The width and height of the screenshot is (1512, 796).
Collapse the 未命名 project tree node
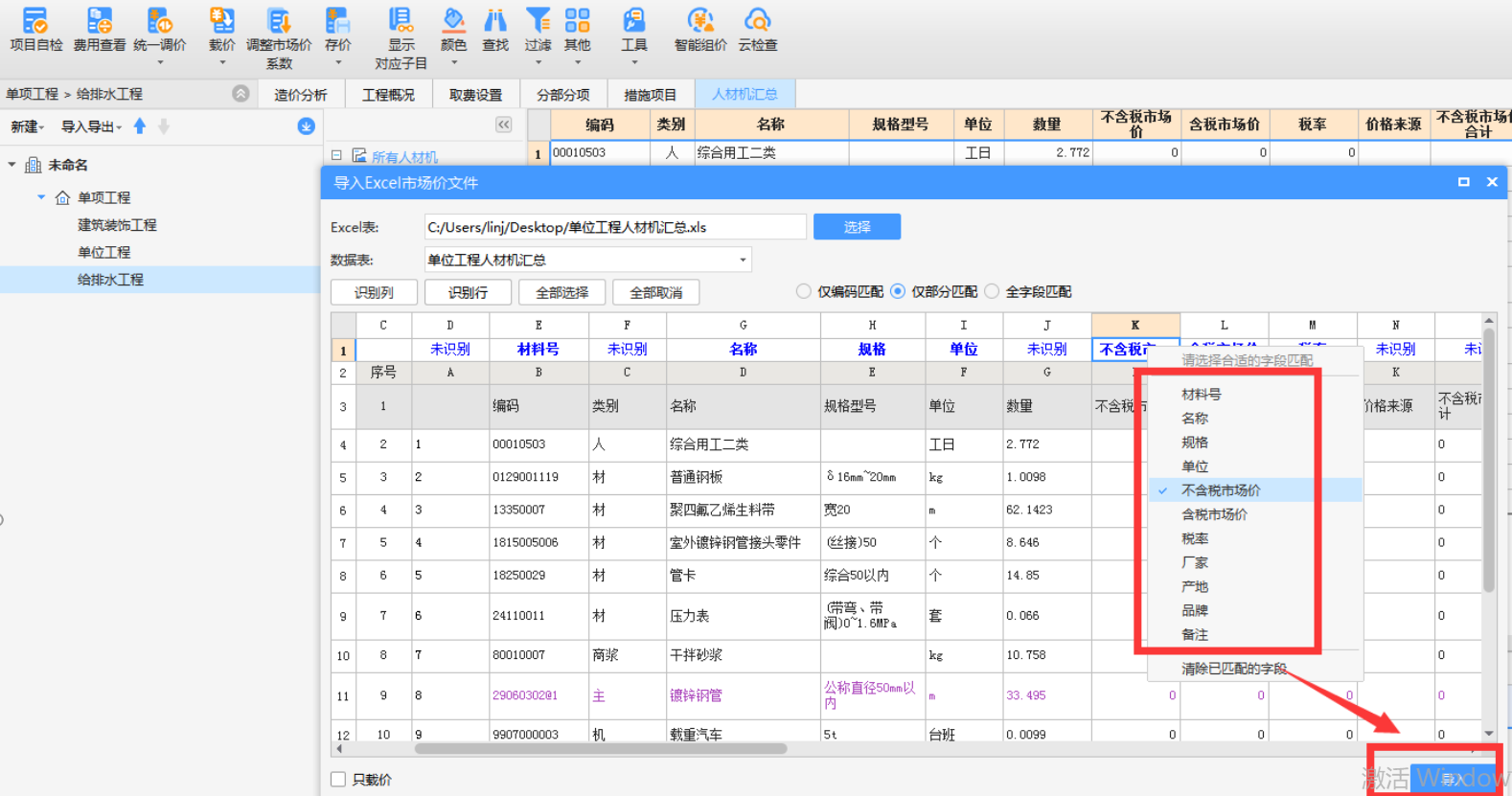click(x=11, y=165)
